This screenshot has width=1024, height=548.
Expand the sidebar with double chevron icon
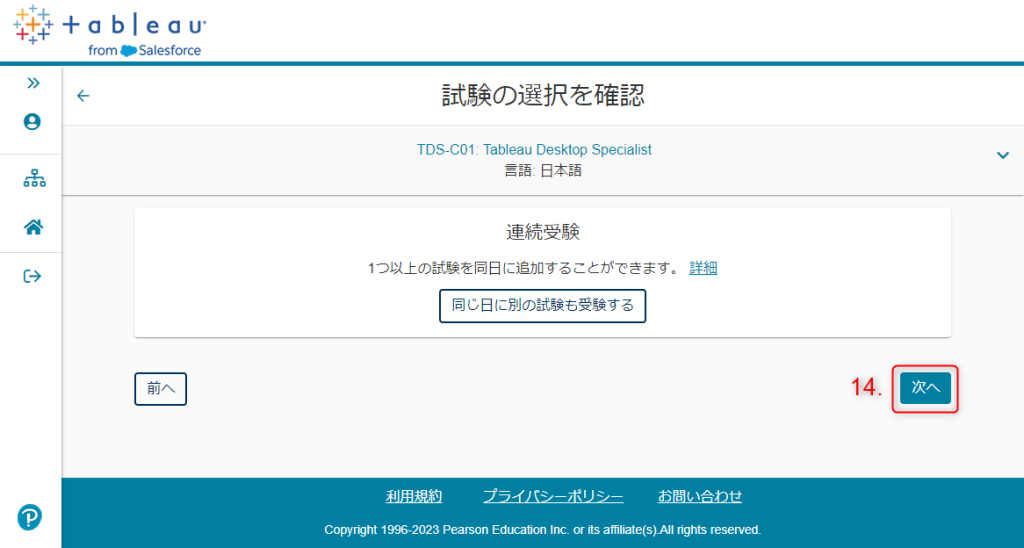33,83
